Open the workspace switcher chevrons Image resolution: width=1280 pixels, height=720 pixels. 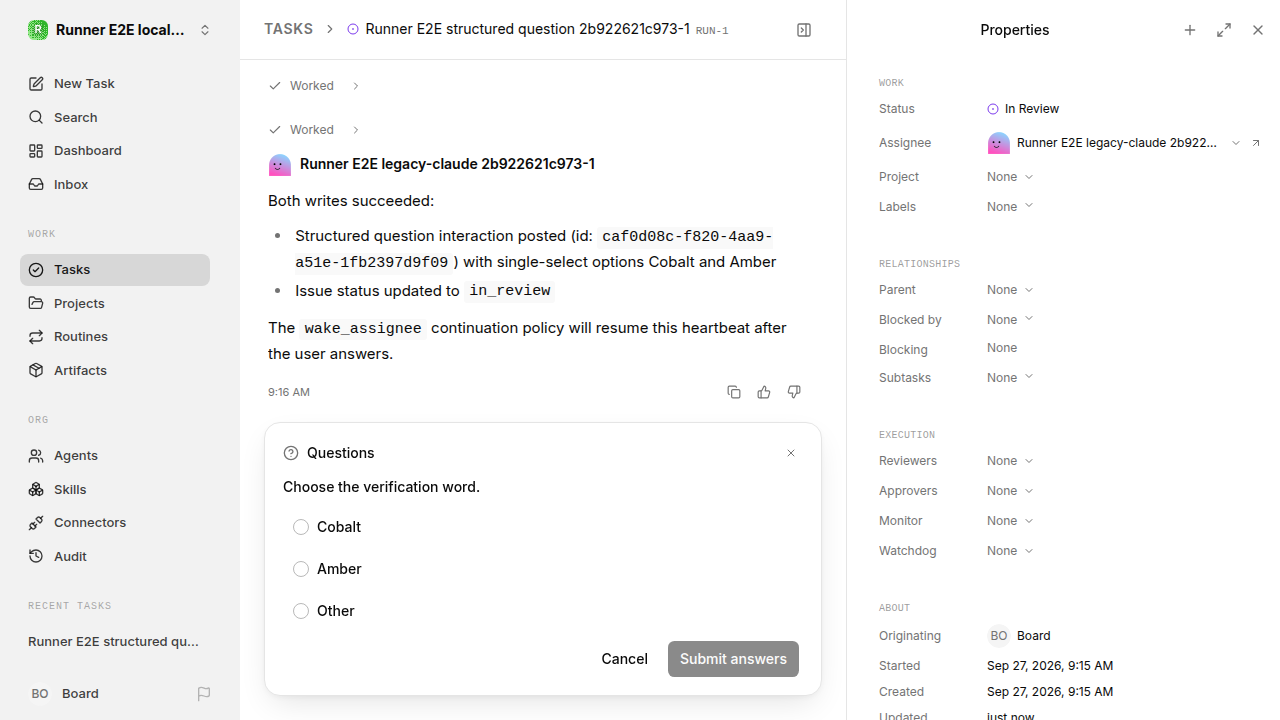tap(205, 30)
